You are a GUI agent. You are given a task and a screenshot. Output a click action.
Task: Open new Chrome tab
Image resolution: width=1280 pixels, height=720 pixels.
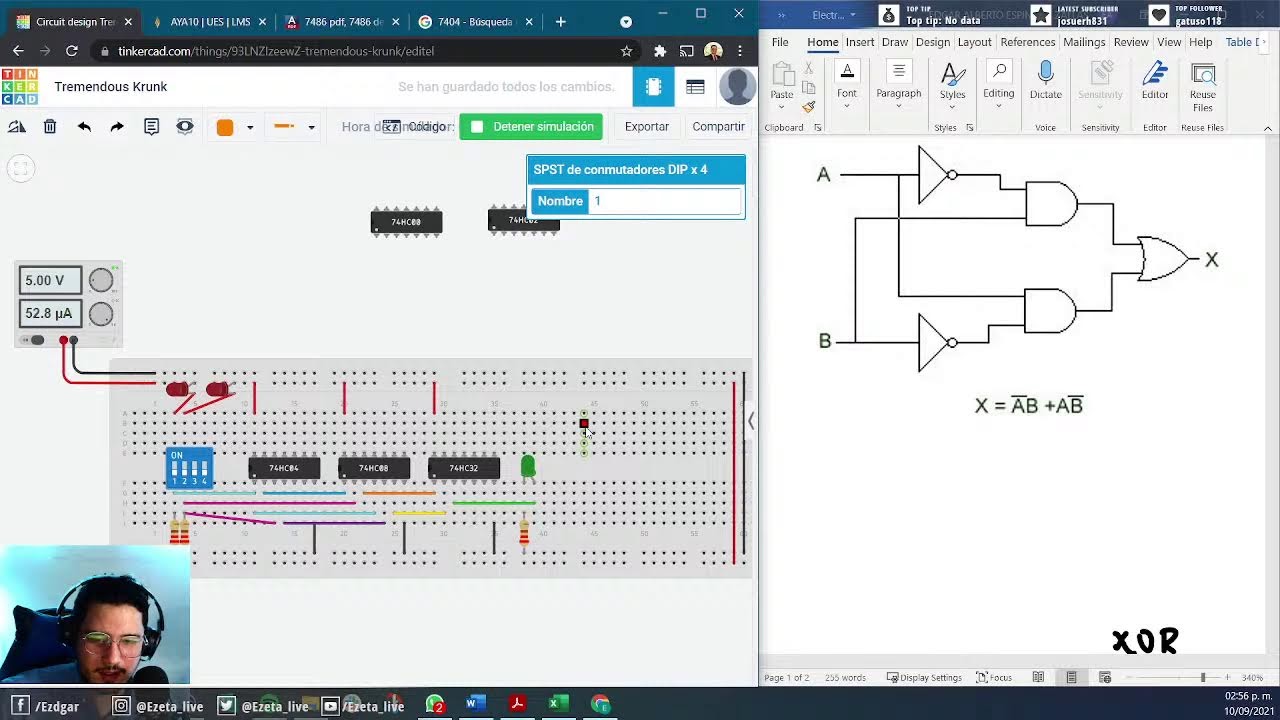(560, 22)
